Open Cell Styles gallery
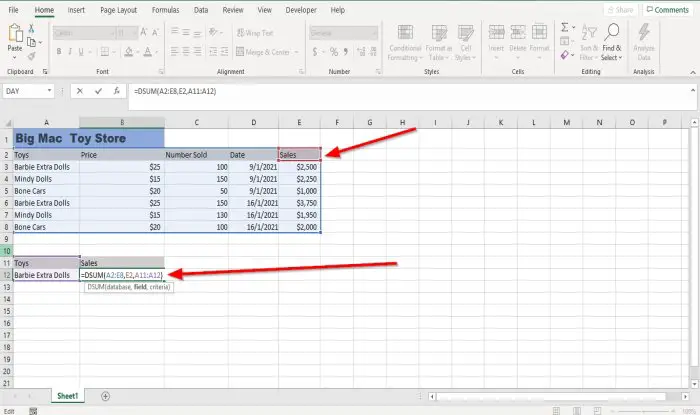700x415 pixels. (466, 43)
